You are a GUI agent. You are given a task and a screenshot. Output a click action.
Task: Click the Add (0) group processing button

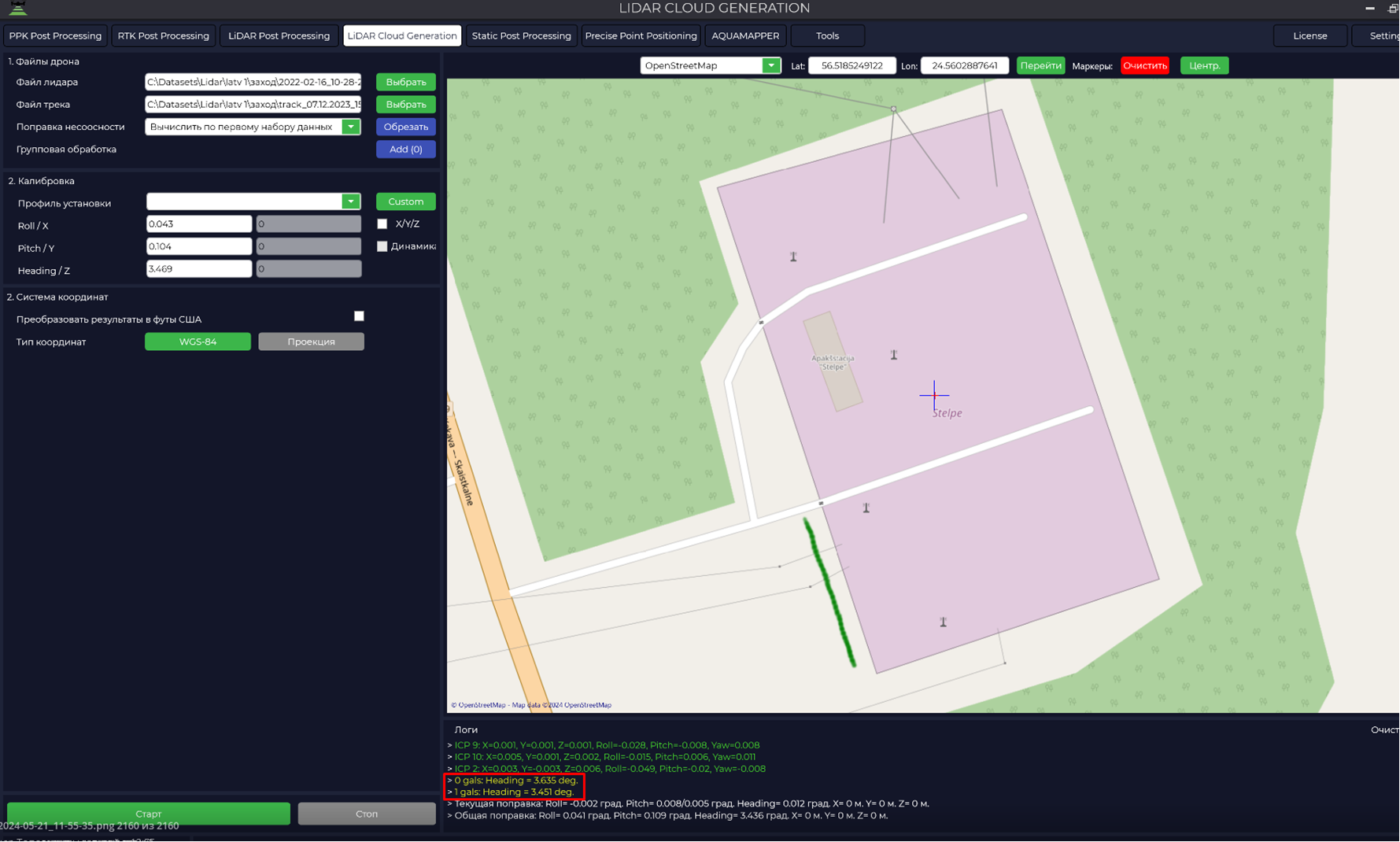click(405, 149)
